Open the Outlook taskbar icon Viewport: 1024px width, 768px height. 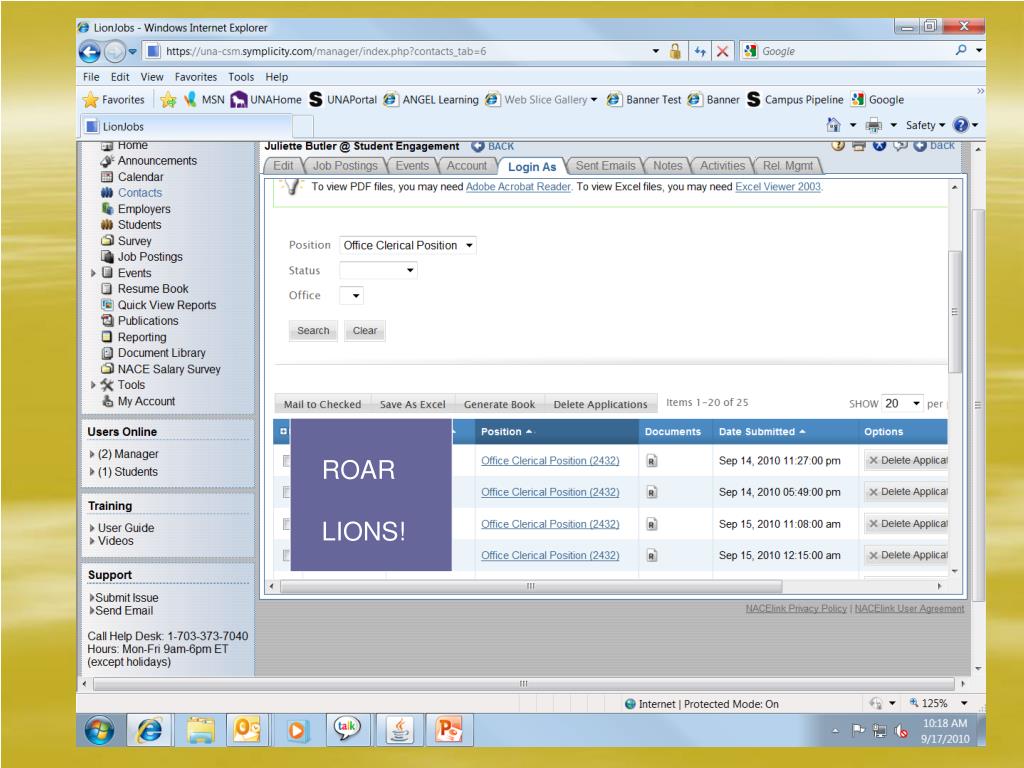tap(248, 730)
